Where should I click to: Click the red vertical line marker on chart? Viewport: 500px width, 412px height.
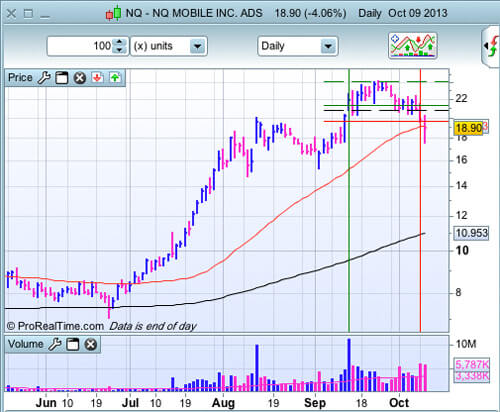point(420,200)
